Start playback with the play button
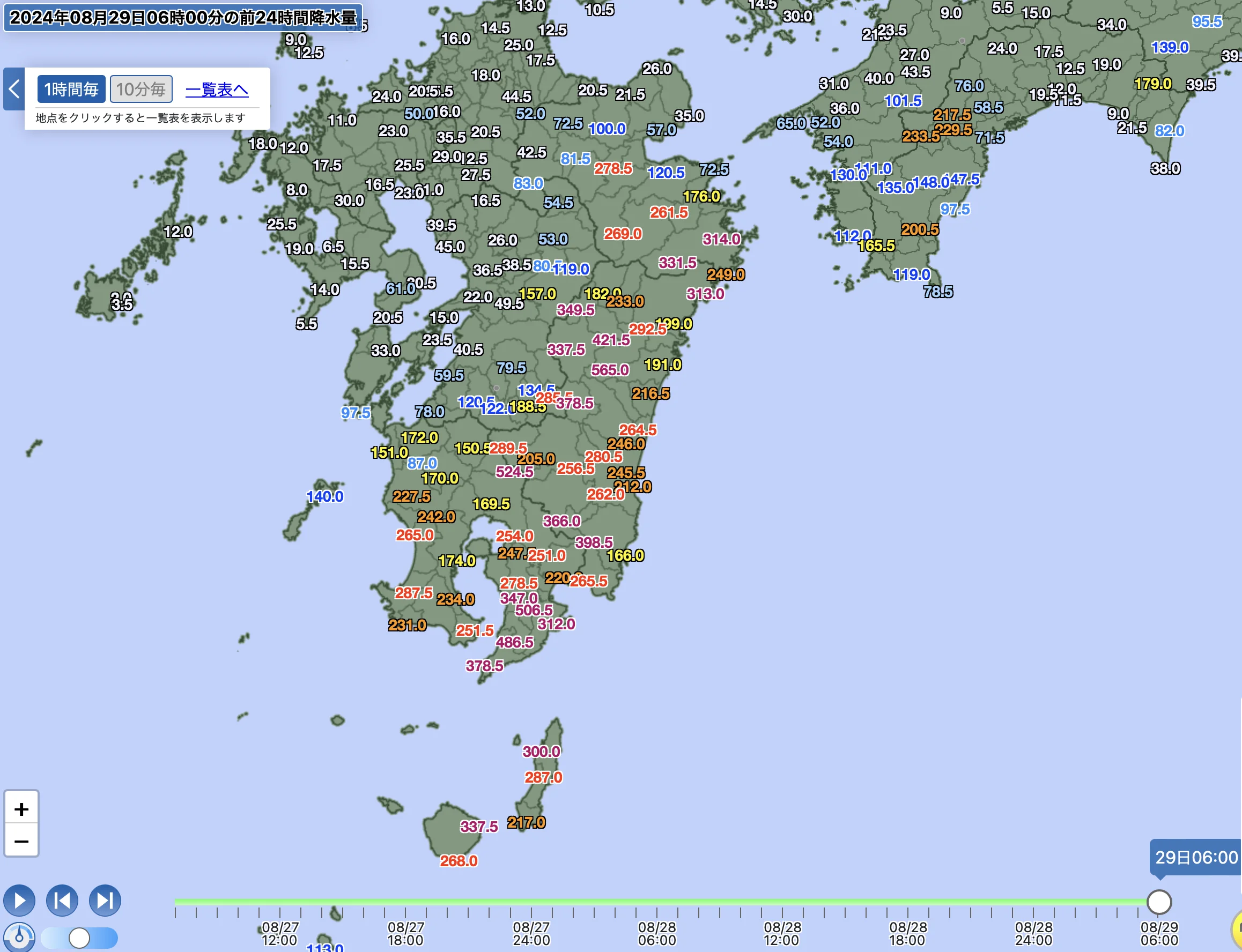Viewport: 1242px width, 952px height. 19,901
